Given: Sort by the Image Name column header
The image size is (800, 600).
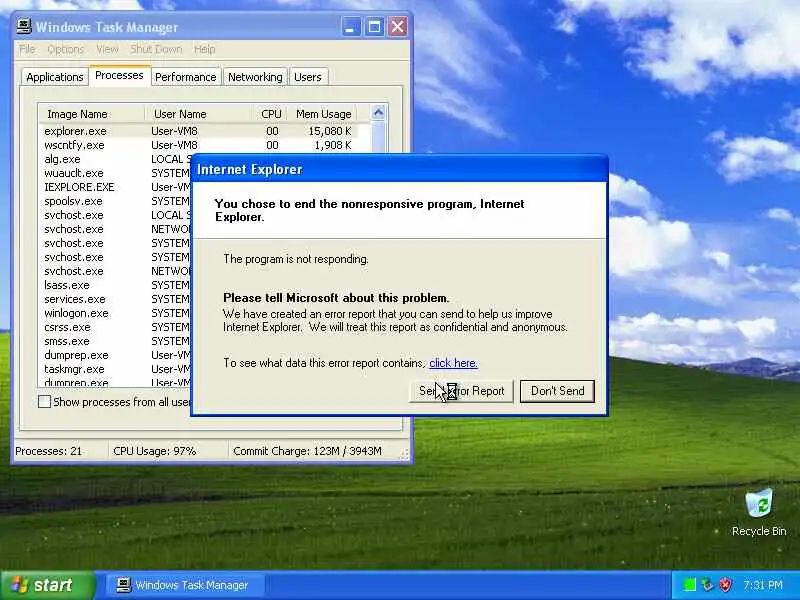Looking at the screenshot, I should (x=92, y=114).
